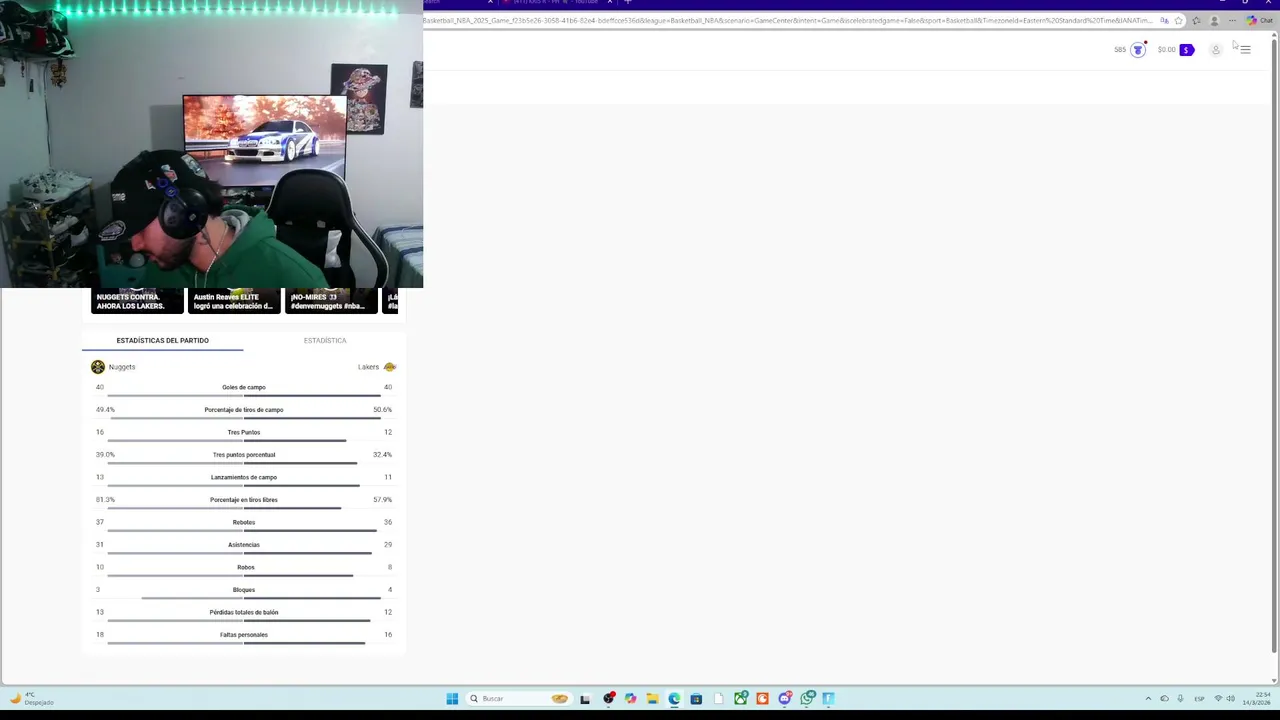Click the Pérdidas totales de balón label
1280x720 pixels.
(244, 612)
